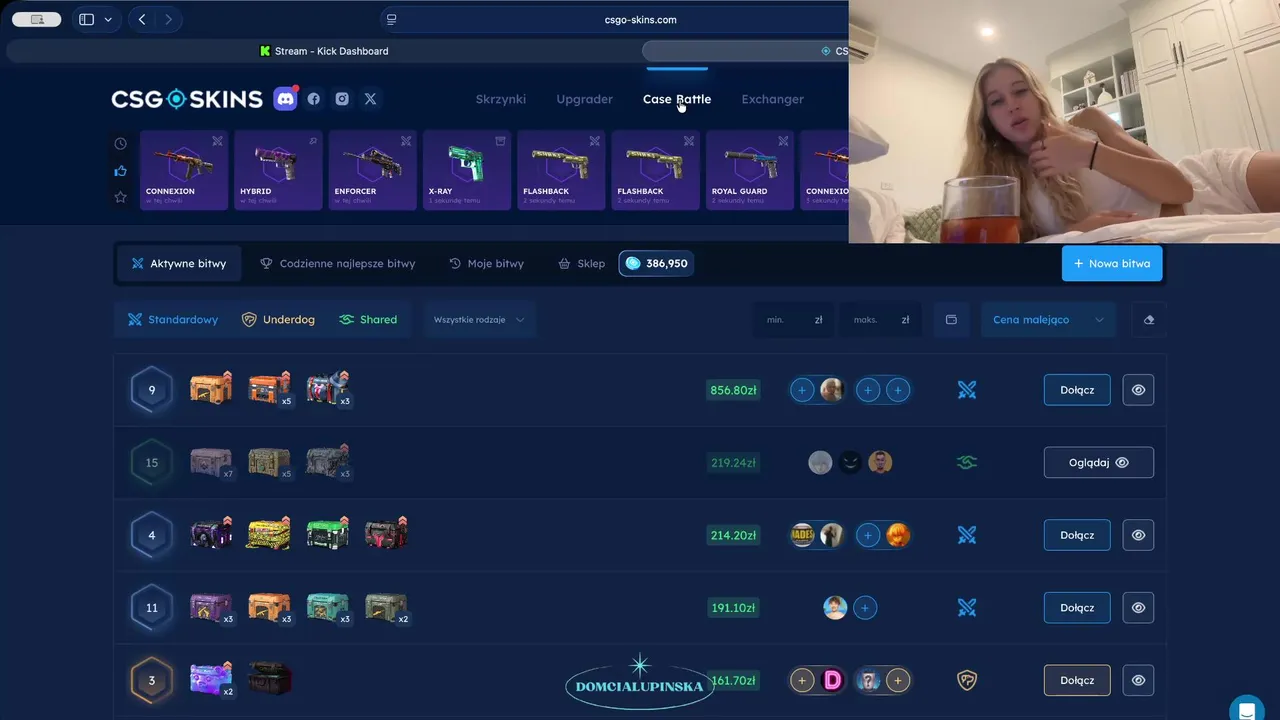Open the X-RAY drop card
The image size is (1280, 720).
click(467, 170)
